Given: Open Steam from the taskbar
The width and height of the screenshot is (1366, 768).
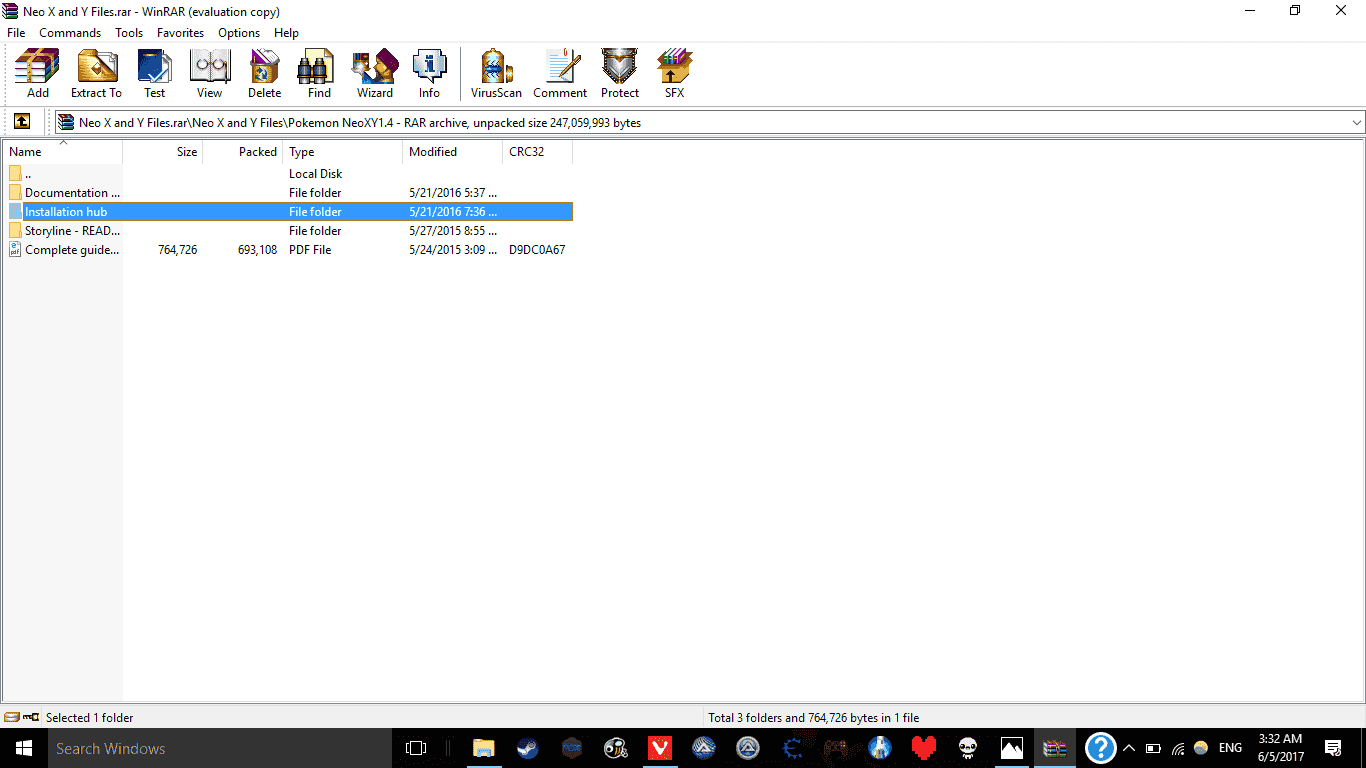Looking at the screenshot, I should coord(527,748).
